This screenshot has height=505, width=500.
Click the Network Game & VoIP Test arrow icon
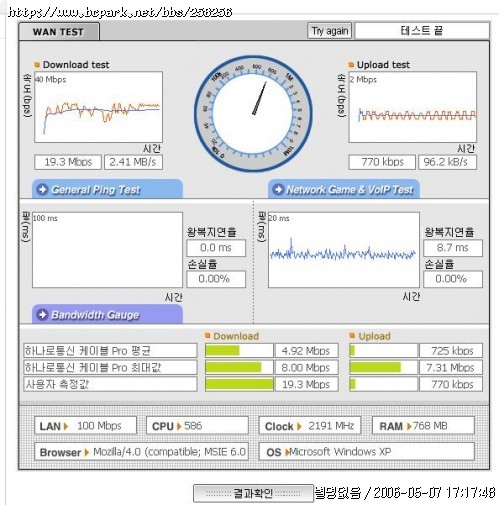(x=278, y=189)
